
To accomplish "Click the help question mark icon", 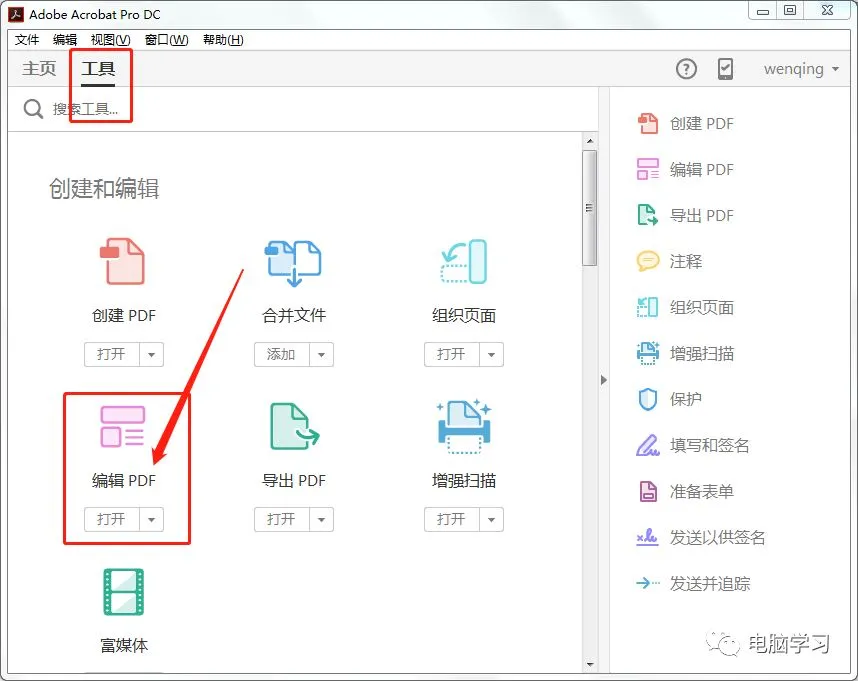I will point(686,69).
